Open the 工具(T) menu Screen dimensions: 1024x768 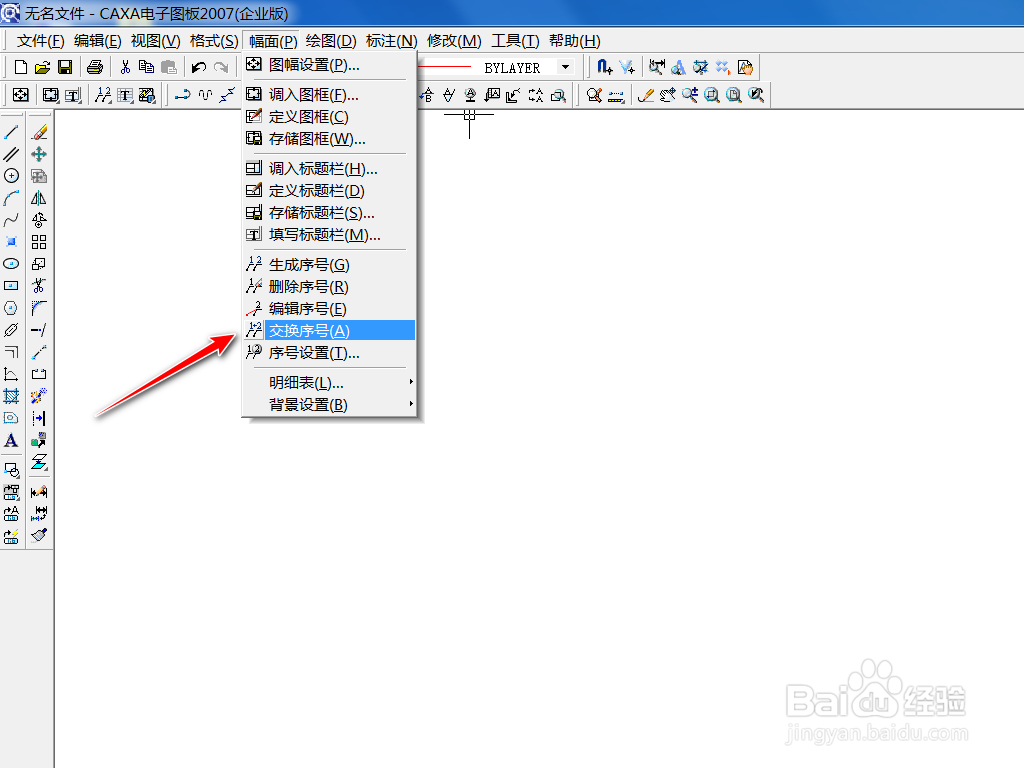click(515, 41)
